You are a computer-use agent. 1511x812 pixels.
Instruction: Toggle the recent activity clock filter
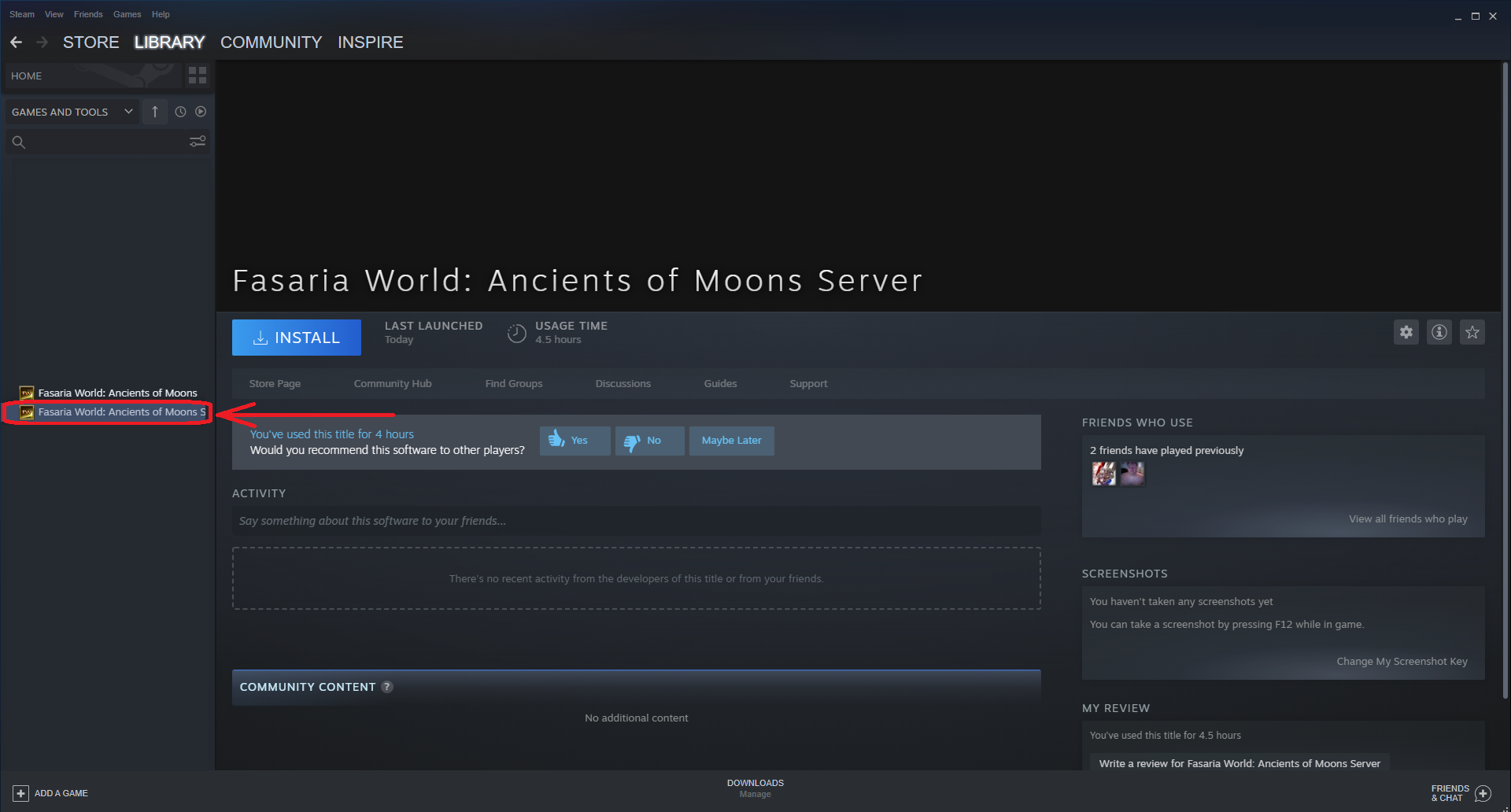pos(180,112)
